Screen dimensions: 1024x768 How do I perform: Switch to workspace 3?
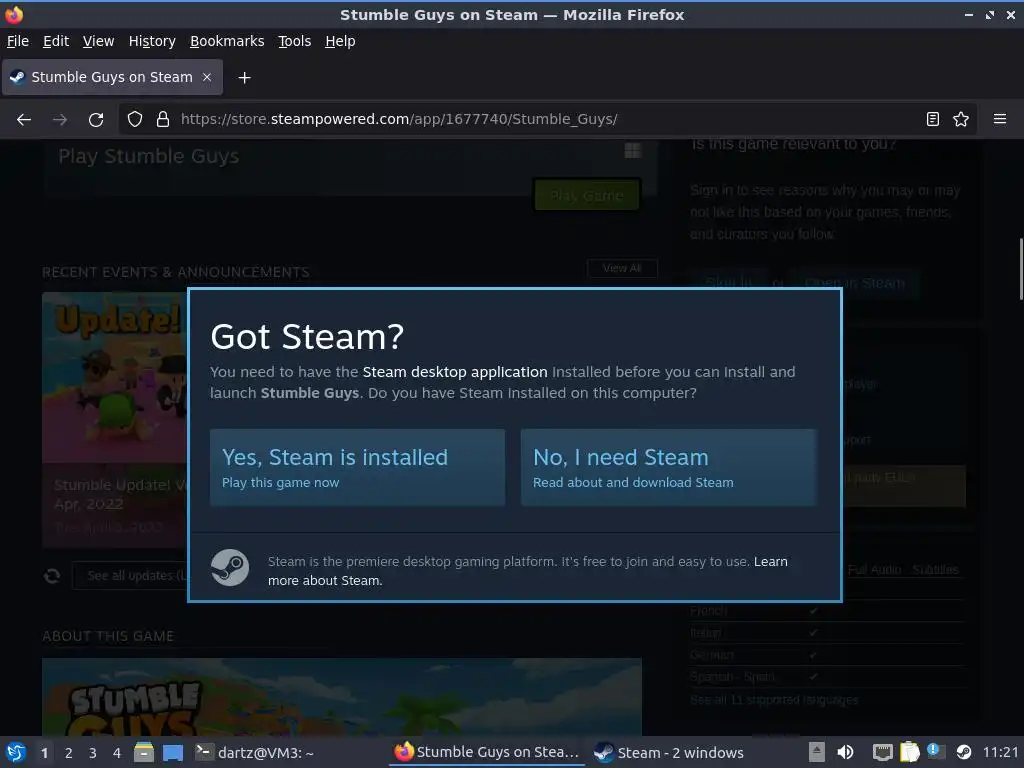click(x=93, y=753)
